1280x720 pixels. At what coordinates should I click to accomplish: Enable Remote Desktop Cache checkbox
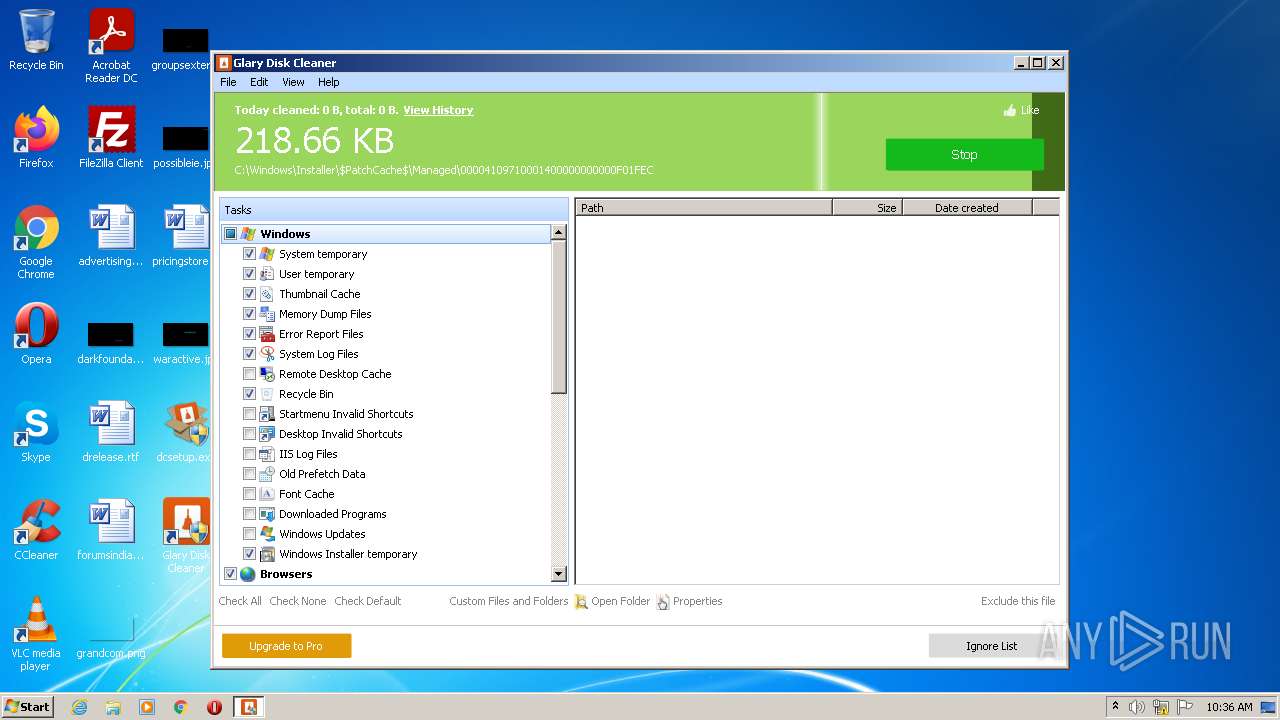tap(250, 374)
